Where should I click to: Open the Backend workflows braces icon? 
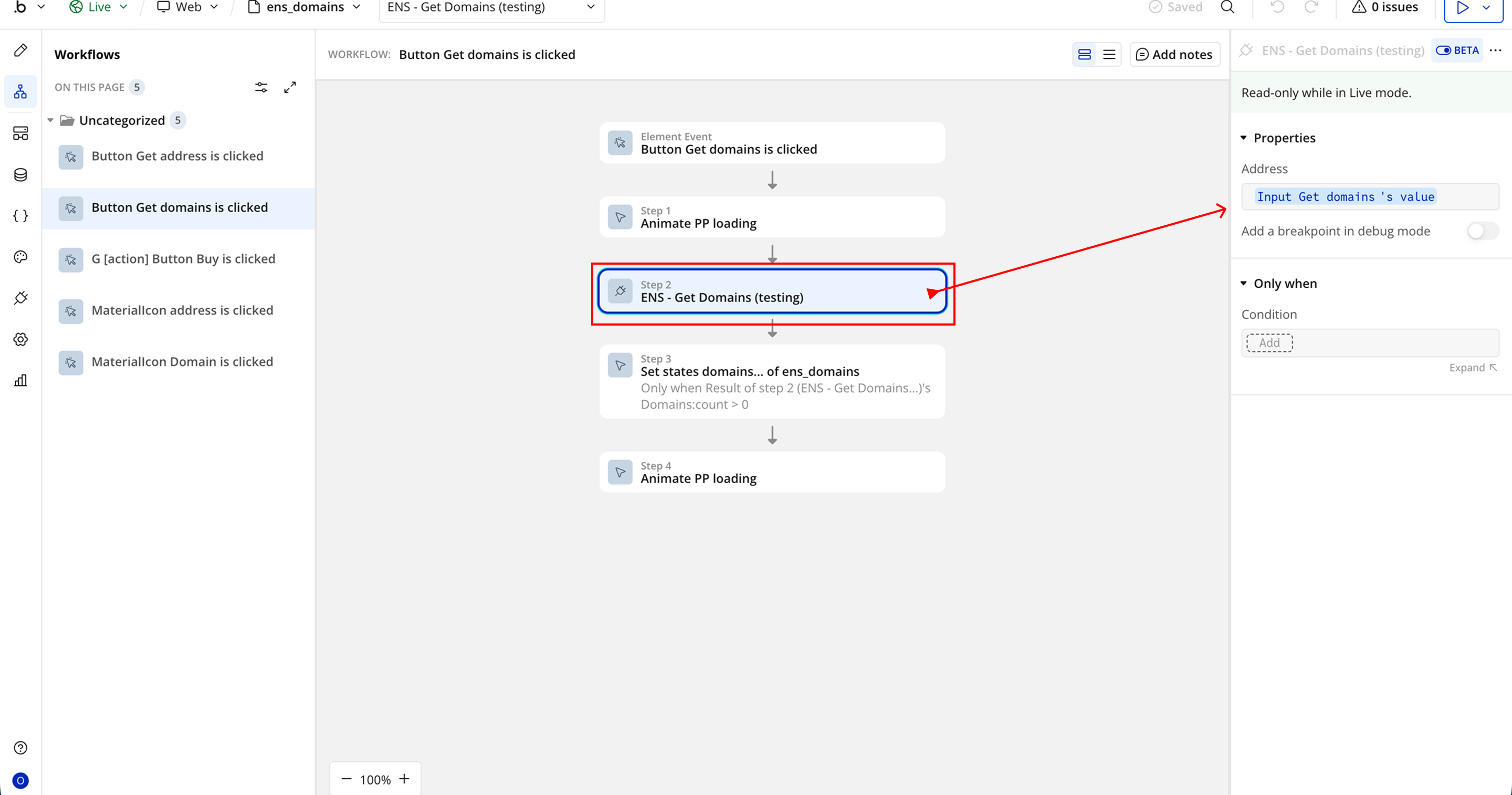(20, 216)
